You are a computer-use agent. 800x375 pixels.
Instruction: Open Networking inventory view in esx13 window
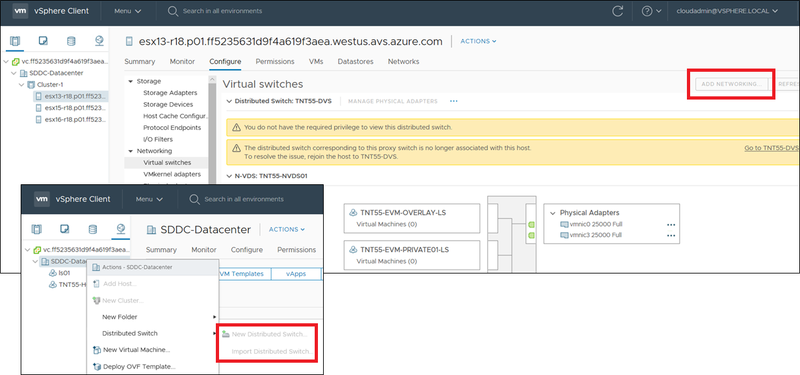99,40
